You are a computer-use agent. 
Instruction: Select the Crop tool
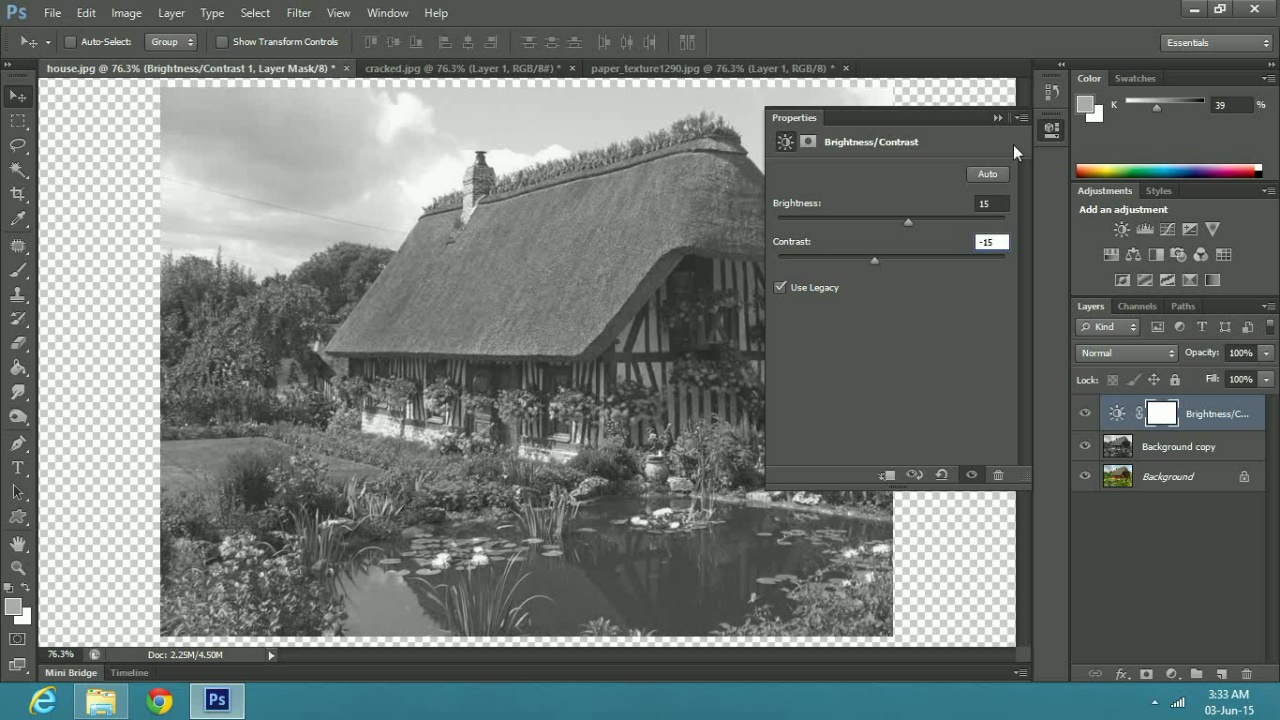coord(18,195)
